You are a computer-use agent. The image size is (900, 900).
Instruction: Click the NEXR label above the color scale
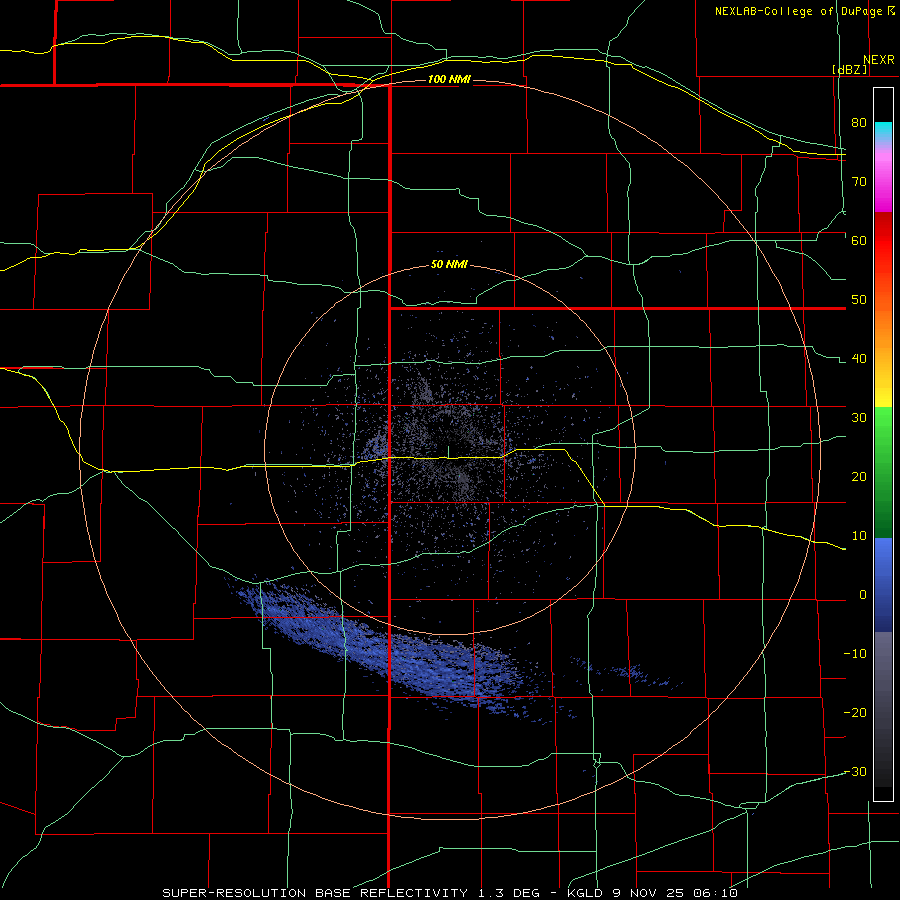[x=879, y=60]
